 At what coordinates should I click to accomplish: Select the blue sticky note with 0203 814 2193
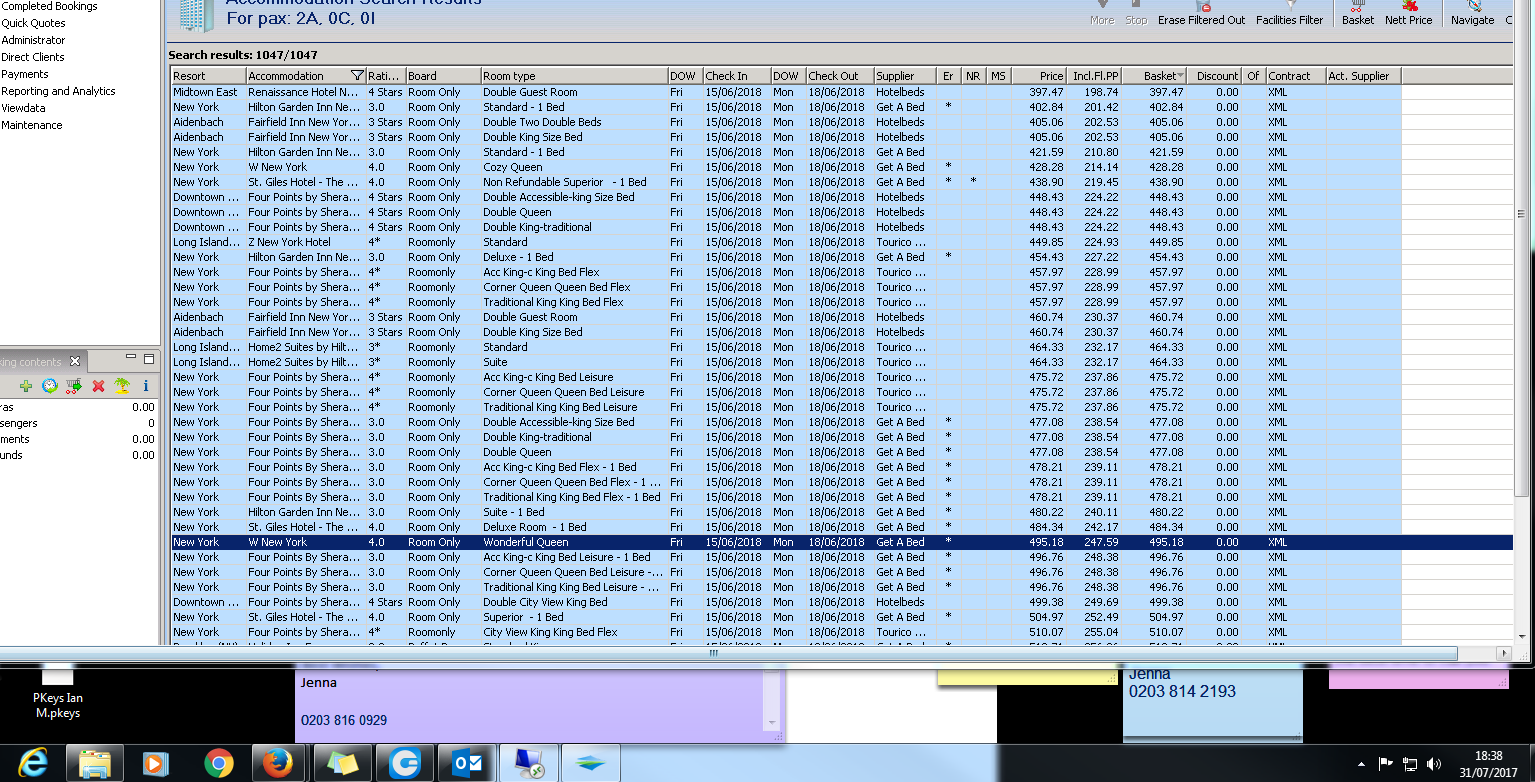(x=1212, y=705)
